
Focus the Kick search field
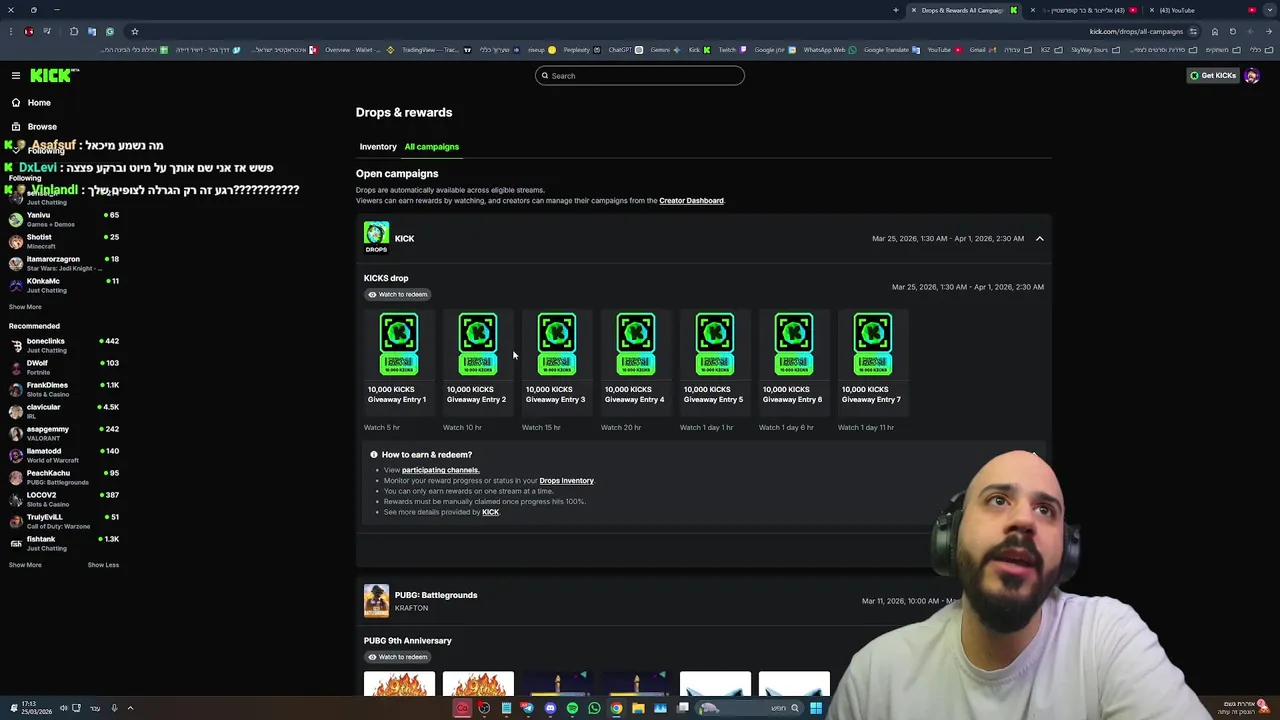coord(640,76)
